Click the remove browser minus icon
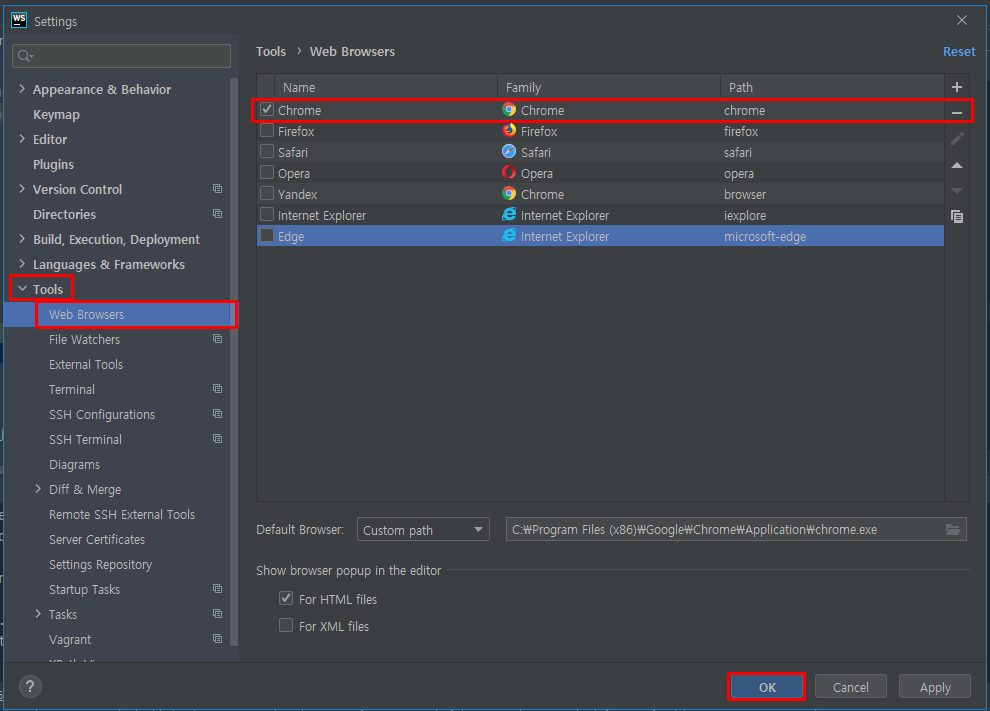Viewport: 990px width, 711px height. point(957,113)
